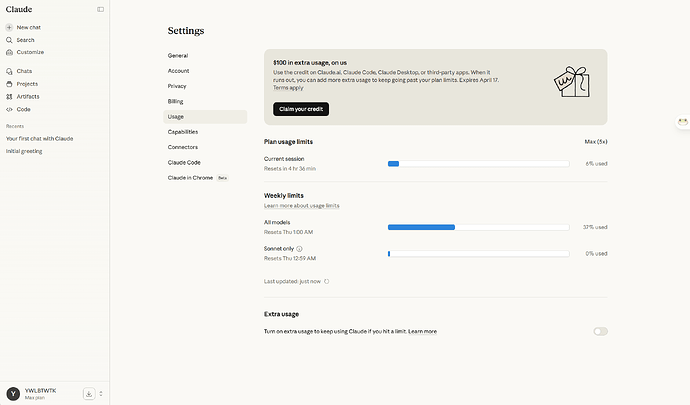Click the Sonnet only usage bar

coord(478,254)
